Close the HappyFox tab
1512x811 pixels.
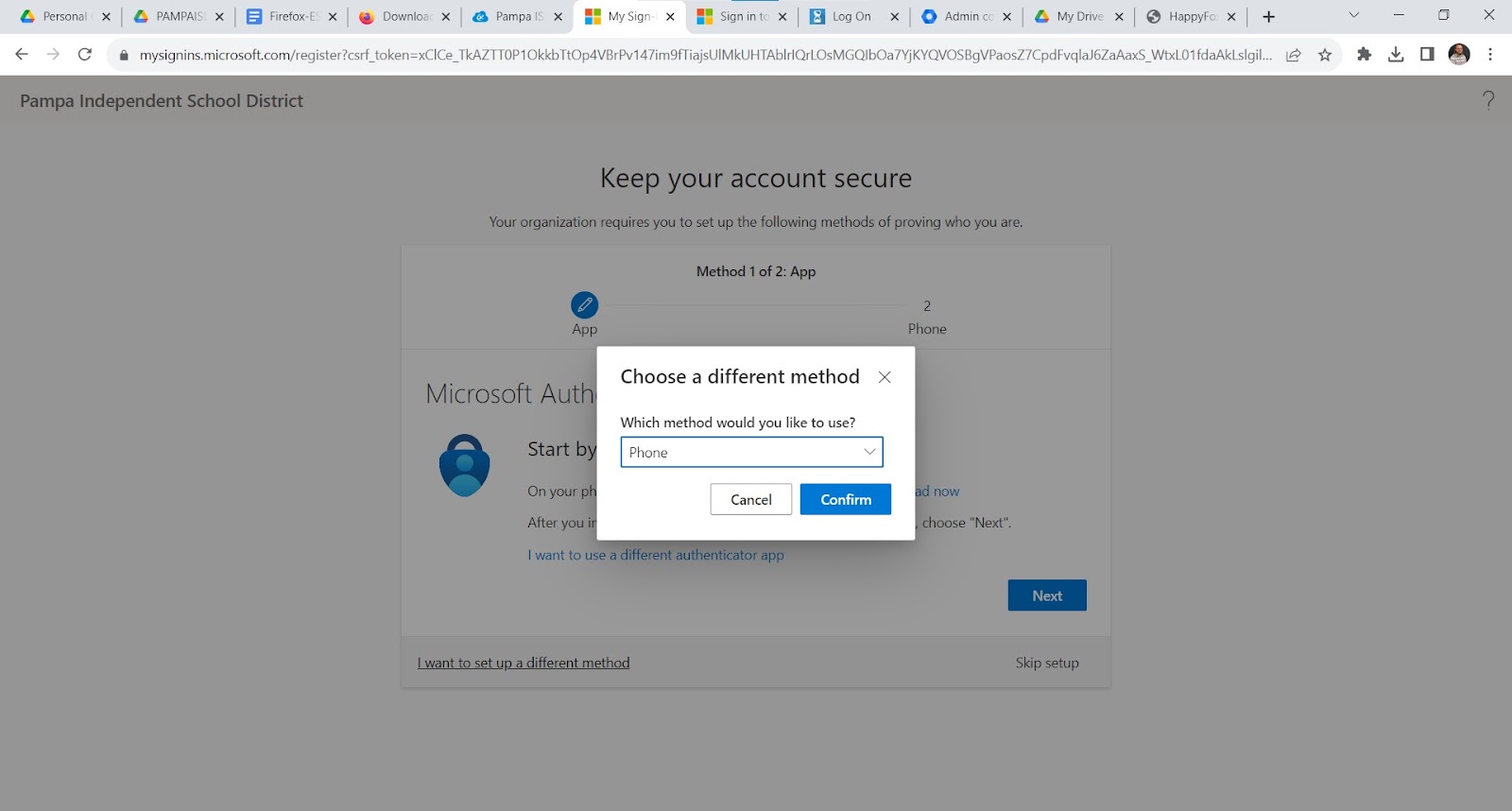coord(1231,16)
